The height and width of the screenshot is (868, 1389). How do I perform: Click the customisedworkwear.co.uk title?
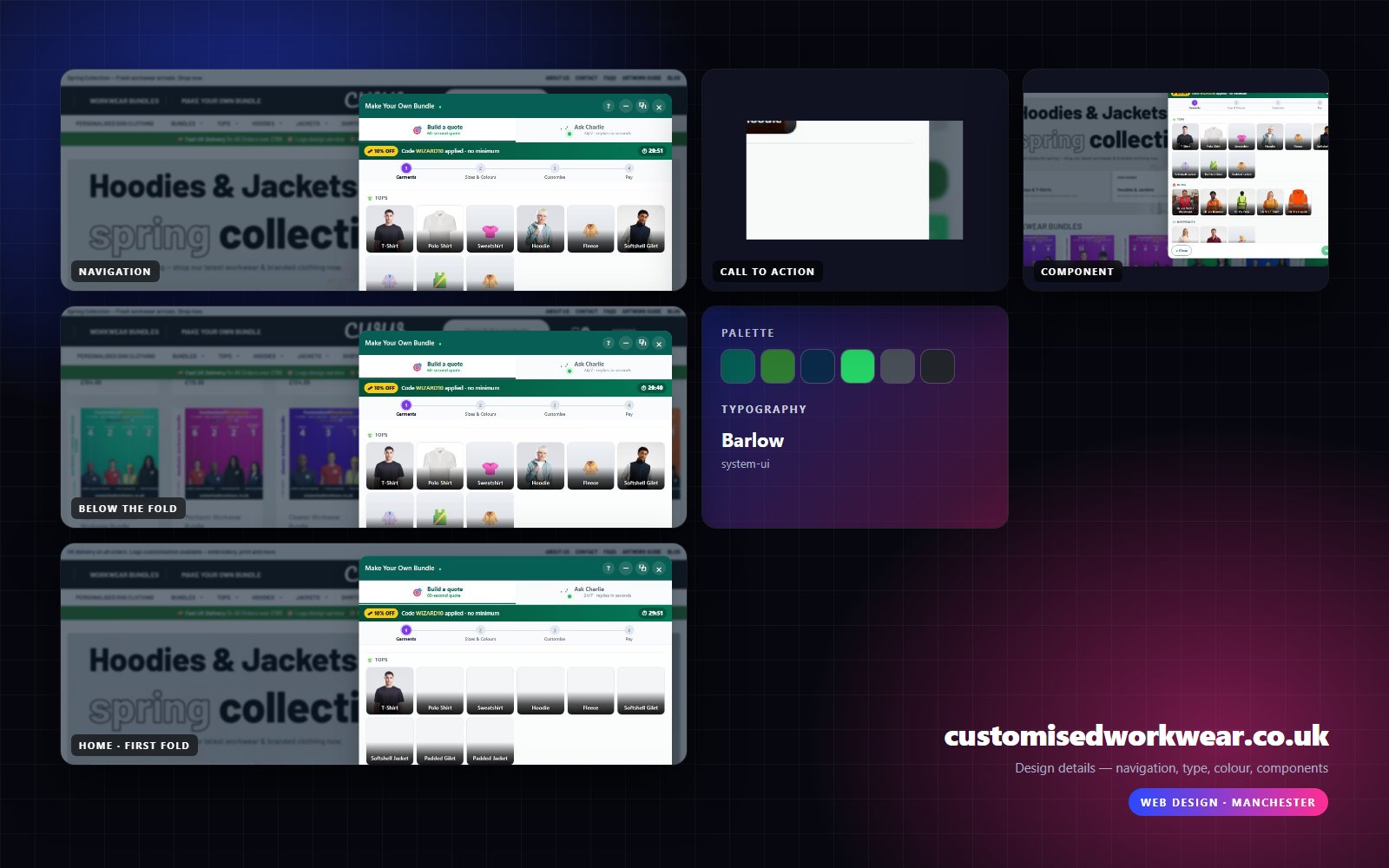pyautogui.click(x=1136, y=736)
